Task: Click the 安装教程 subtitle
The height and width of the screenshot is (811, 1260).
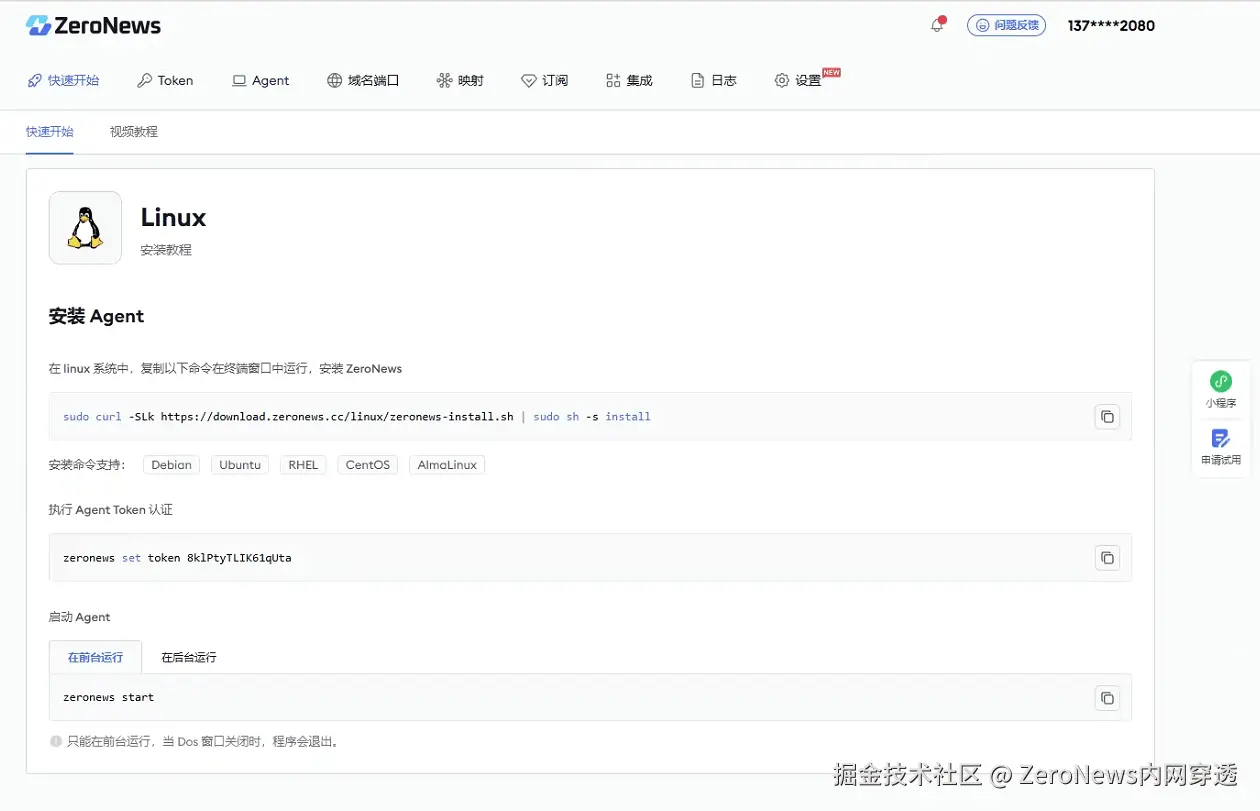Action: point(166,250)
